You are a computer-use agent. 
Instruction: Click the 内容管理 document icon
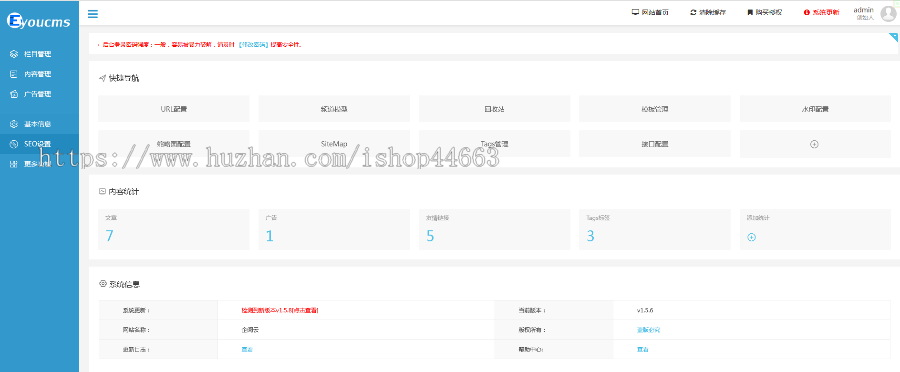pos(14,74)
